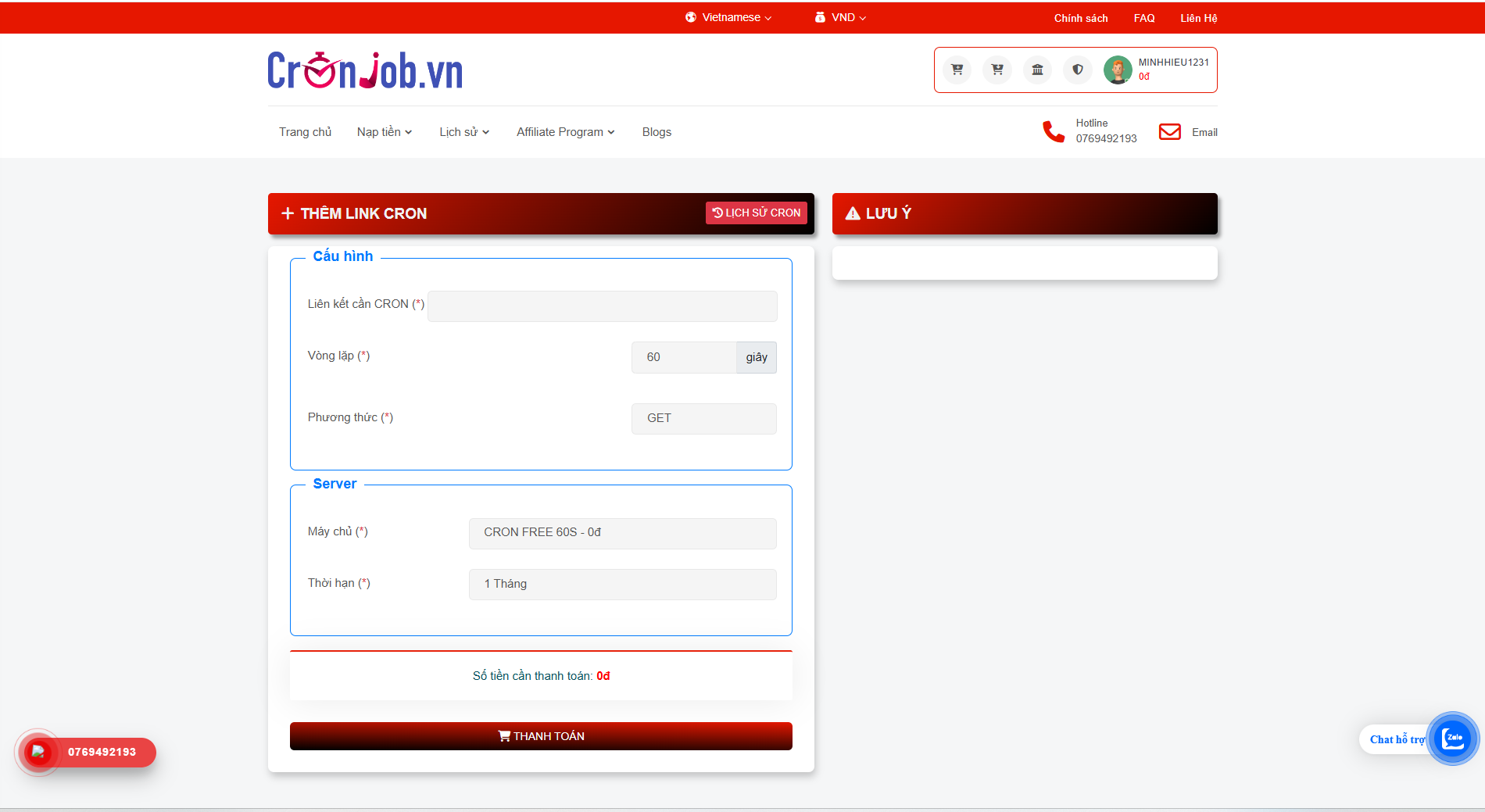Image resolution: width=1485 pixels, height=812 pixels.
Task: Open the Nạp tiền menu
Action: [x=384, y=132]
